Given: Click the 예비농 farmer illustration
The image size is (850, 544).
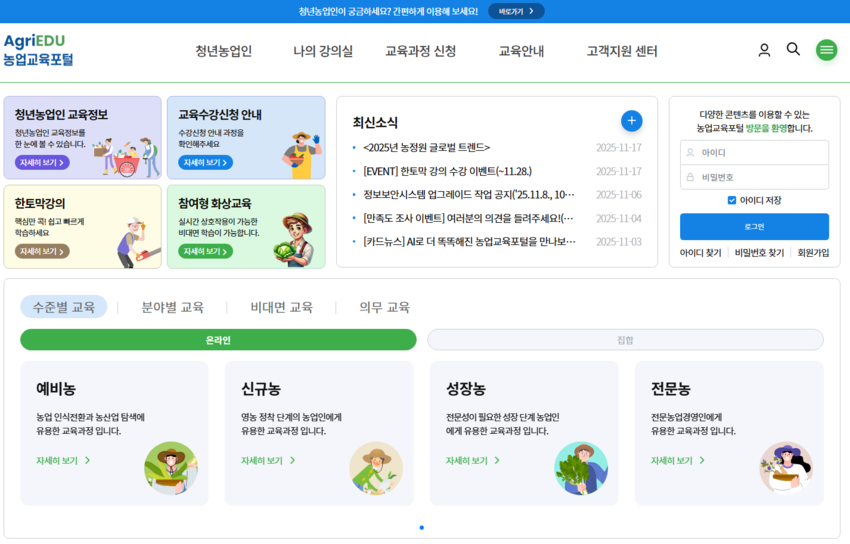Looking at the screenshot, I should (x=171, y=468).
